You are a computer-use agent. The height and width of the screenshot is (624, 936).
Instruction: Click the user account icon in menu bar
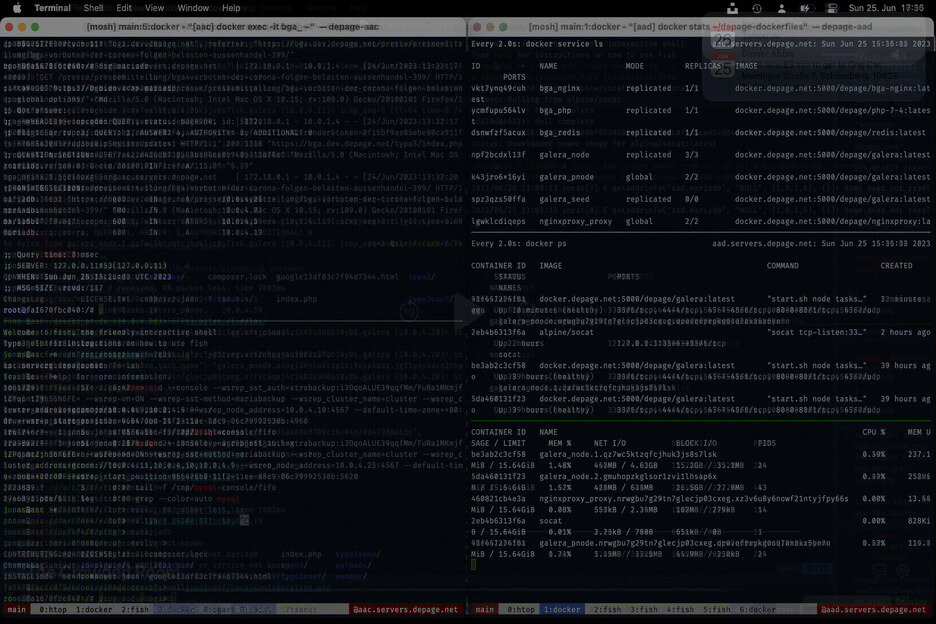coord(781,8)
